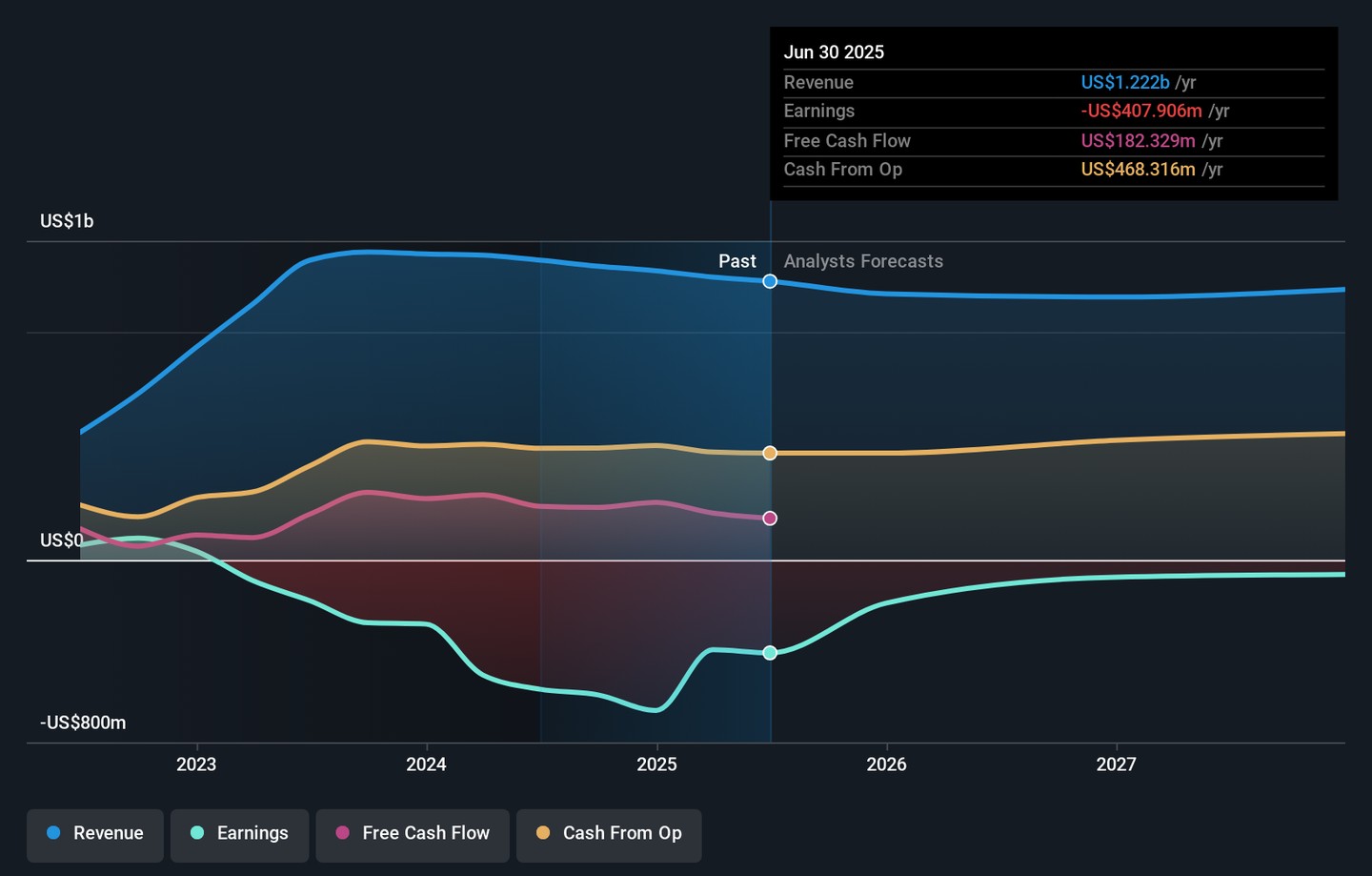Viewport: 1372px width, 876px height.
Task: Click the "Past" section label
Action: [736, 261]
